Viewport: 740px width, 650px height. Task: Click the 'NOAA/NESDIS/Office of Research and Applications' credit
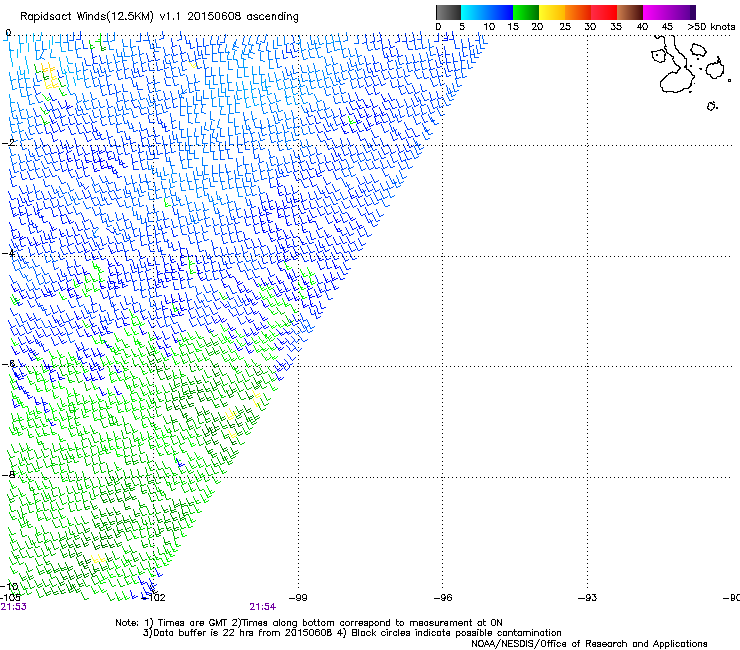pyautogui.click(x=589, y=644)
